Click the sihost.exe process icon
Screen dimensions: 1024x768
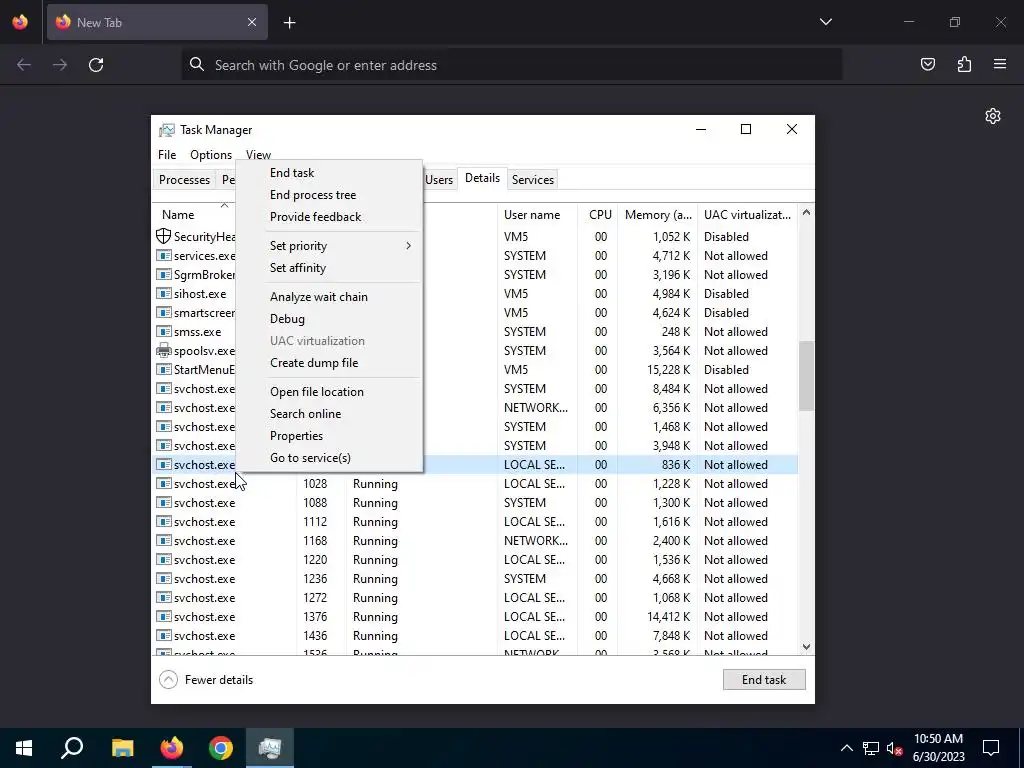point(163,294)
